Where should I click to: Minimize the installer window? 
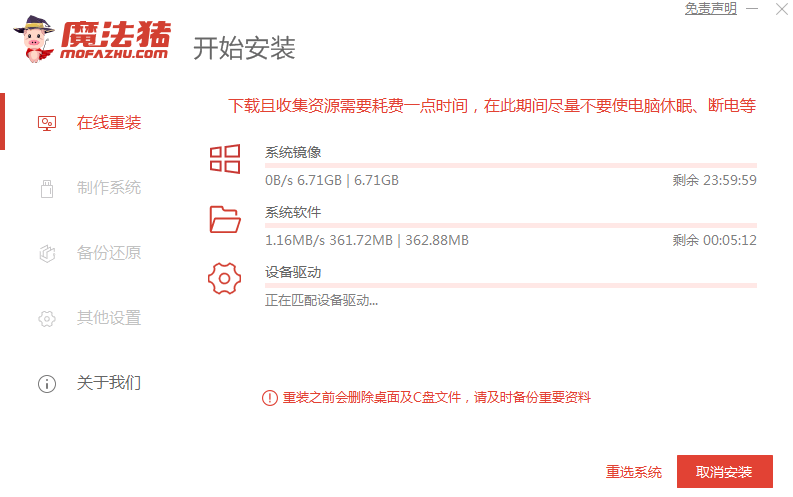(752, 9)
